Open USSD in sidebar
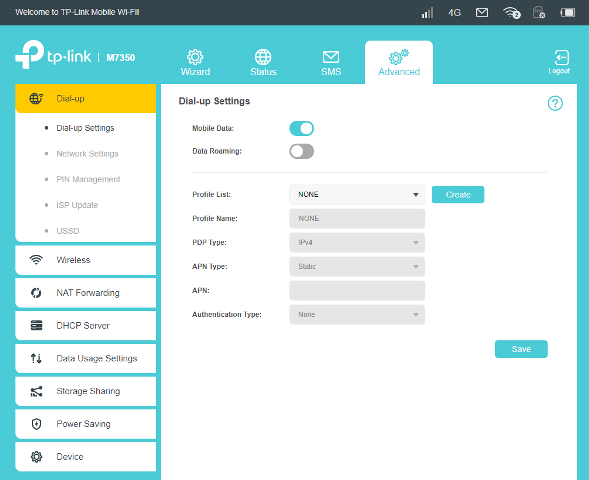The image size is (589, 480). (68, 231)
